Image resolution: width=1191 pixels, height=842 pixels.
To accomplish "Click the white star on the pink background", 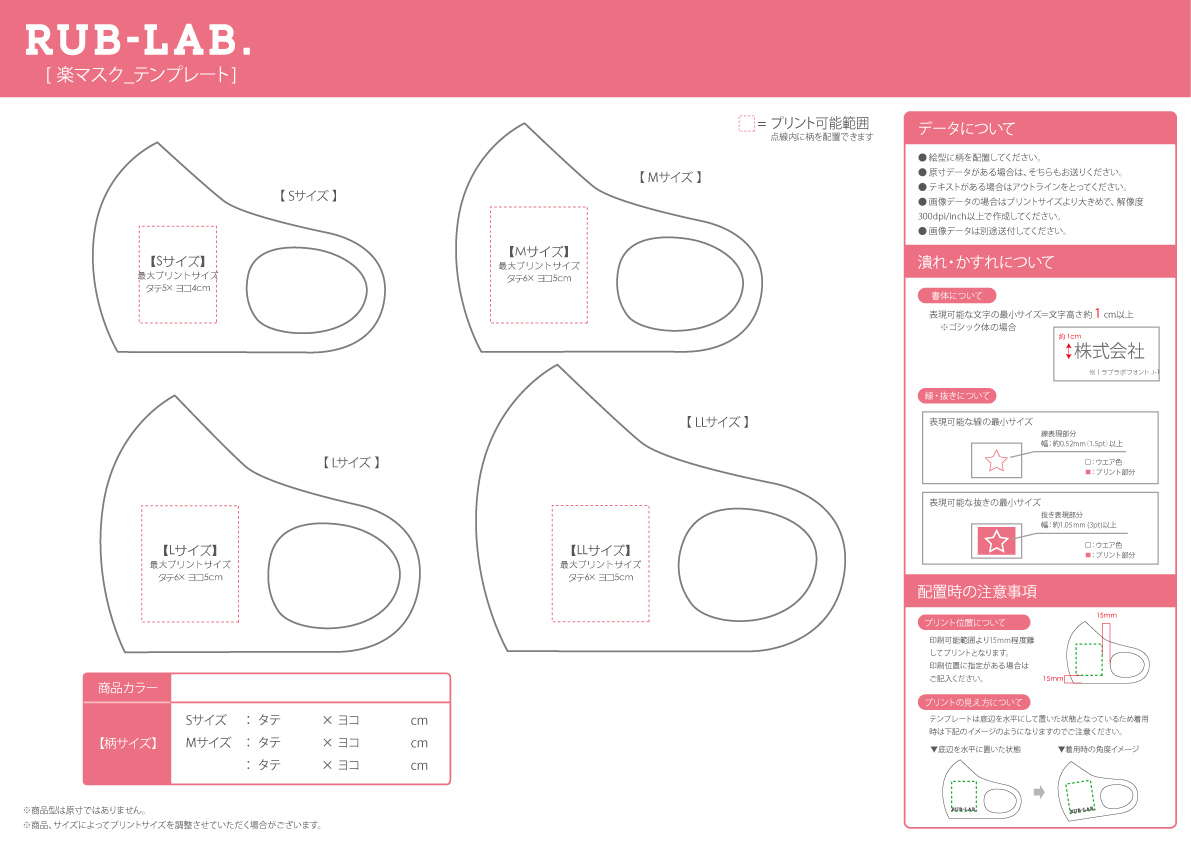I will pyautogui.click(x=996, y=541).
